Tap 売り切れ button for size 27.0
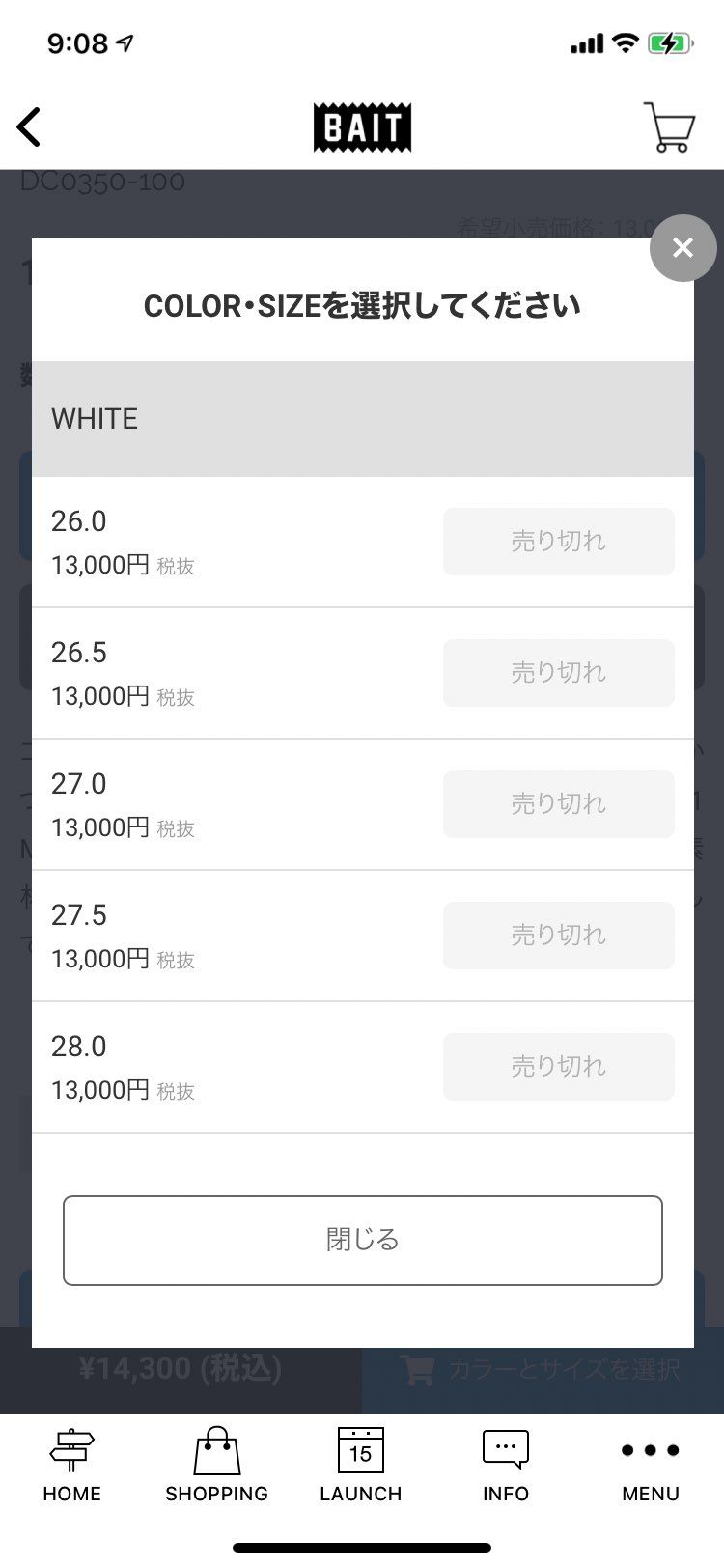 click(x=558, y=804)
